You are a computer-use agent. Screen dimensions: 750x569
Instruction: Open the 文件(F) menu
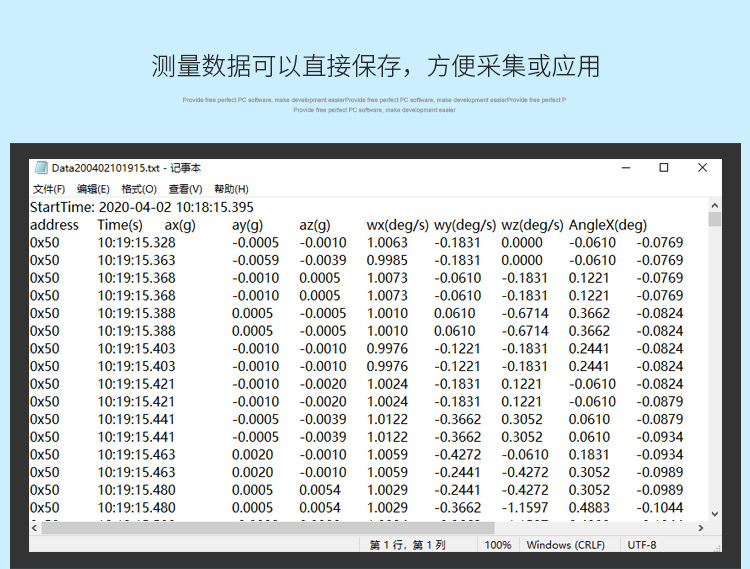coord(49,189)
